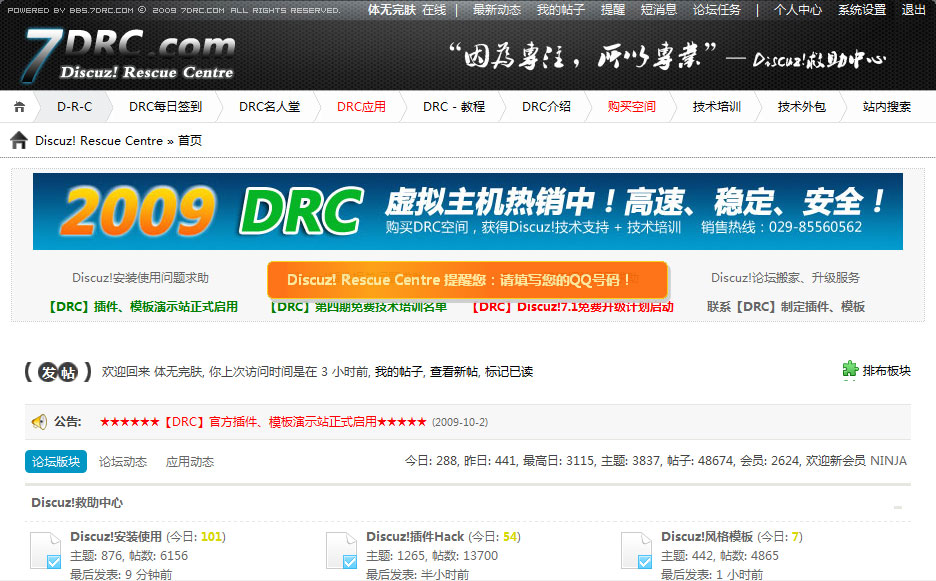The width and height of the screenshot is (936, 581).
Task: Switch to the 论坛版块 tab
Action: click(56, 462)
